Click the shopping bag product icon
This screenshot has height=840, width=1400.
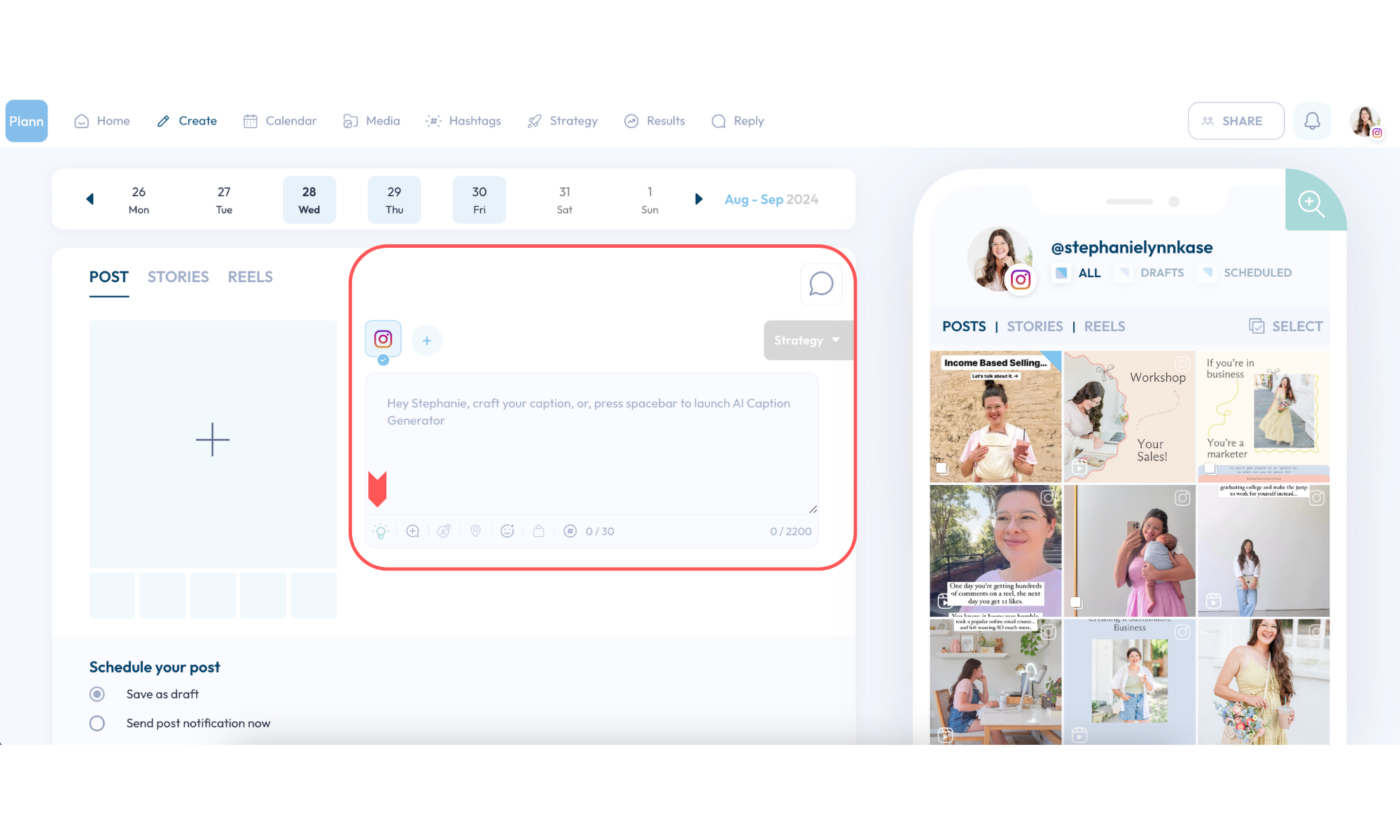tap(538, 531)
